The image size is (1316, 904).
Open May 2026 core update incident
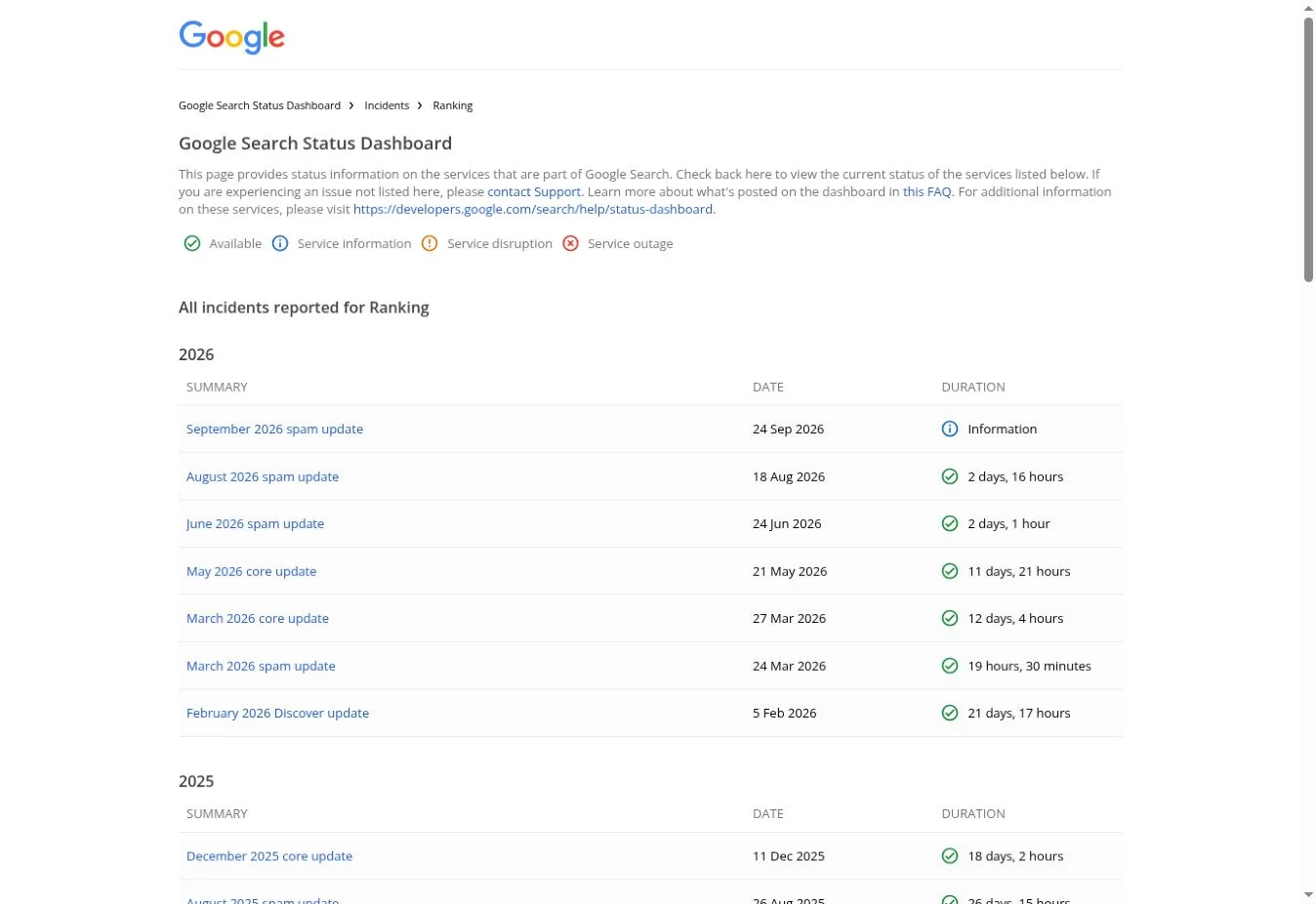tap(251, 571)
